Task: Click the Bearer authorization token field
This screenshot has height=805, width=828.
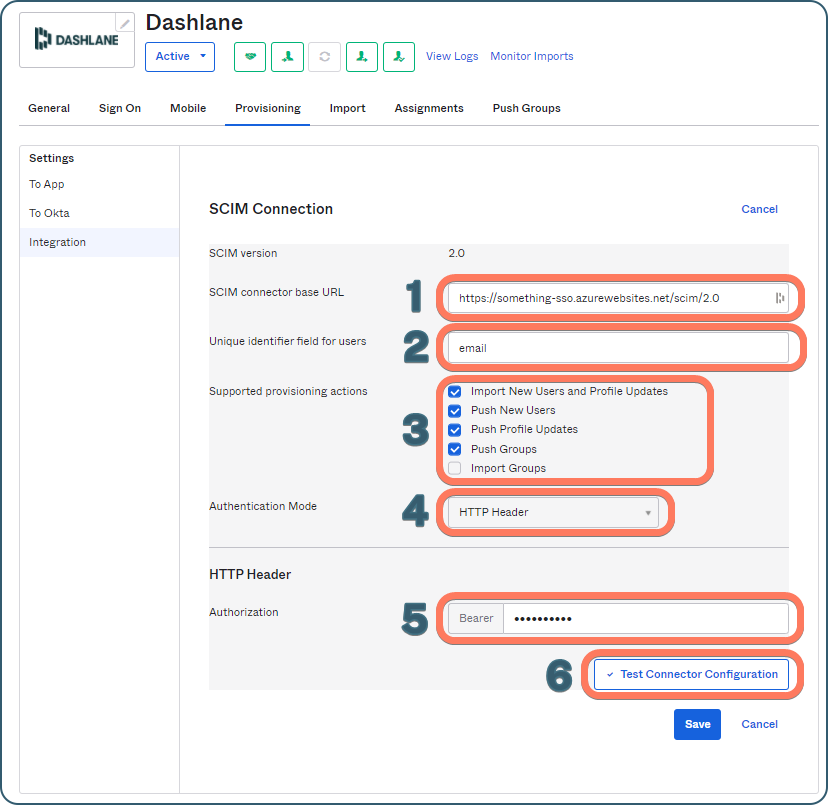Action: coord(646,619)
